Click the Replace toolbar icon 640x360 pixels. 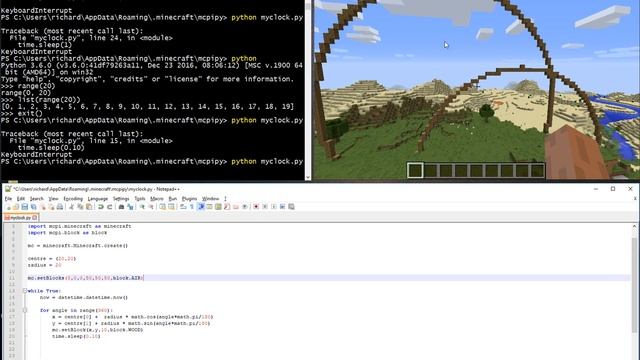click(130, 207)
